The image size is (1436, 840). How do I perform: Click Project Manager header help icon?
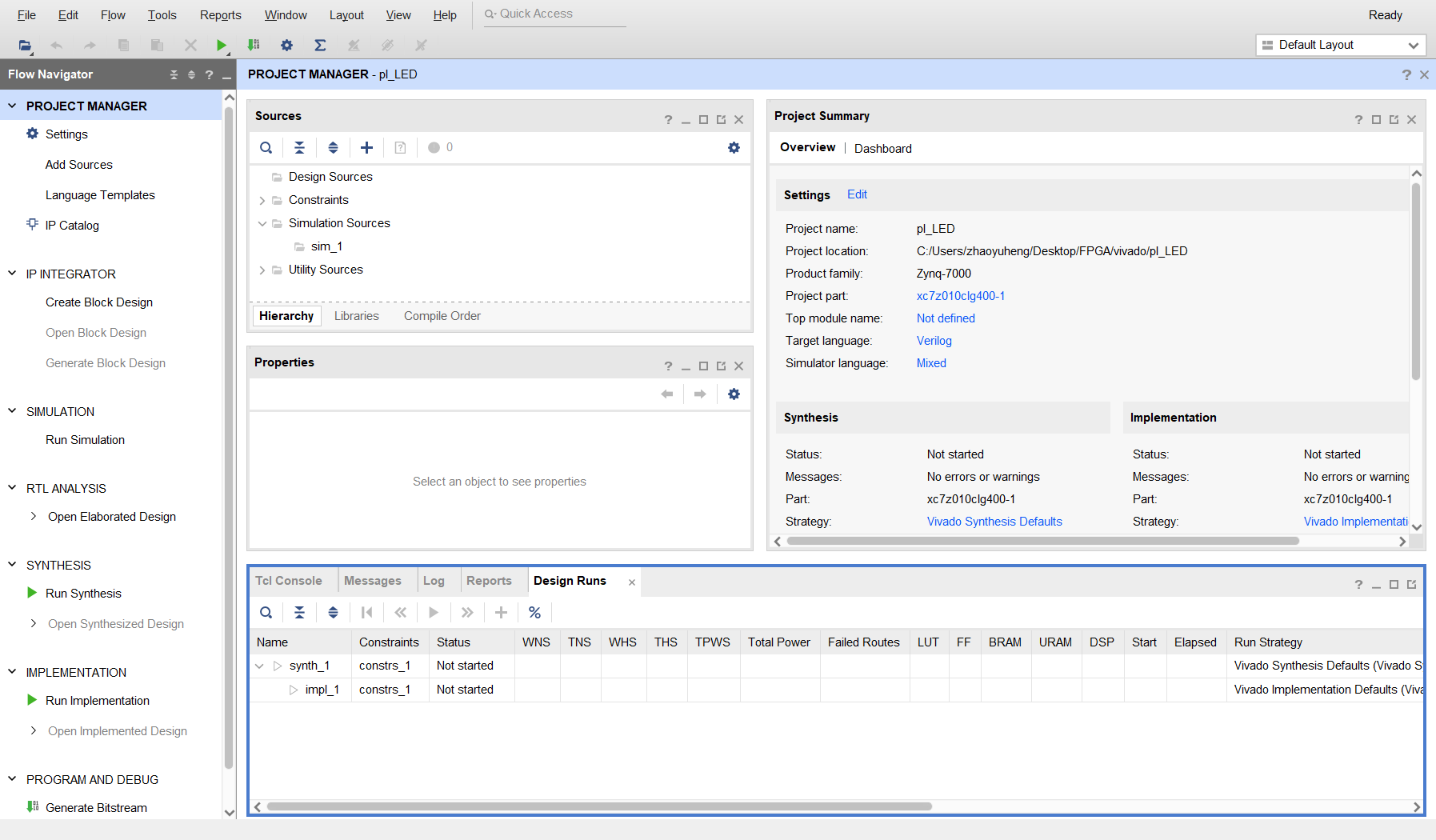(x=1406, y=74)
